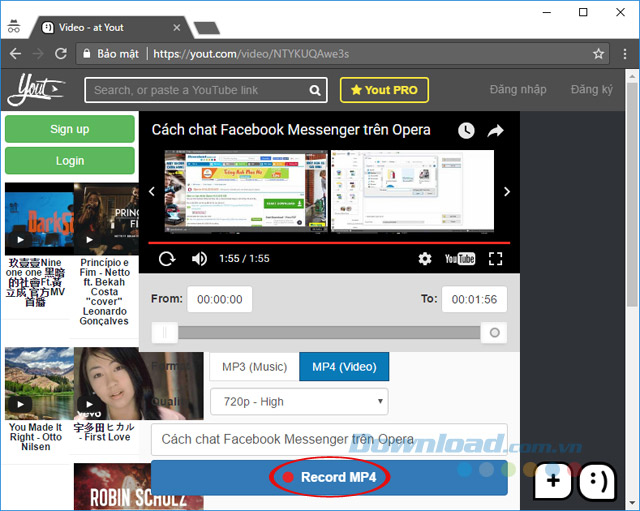Click the Record MP4 button
The width and height of the screenshot is (640, 511).
click(329, 477)
